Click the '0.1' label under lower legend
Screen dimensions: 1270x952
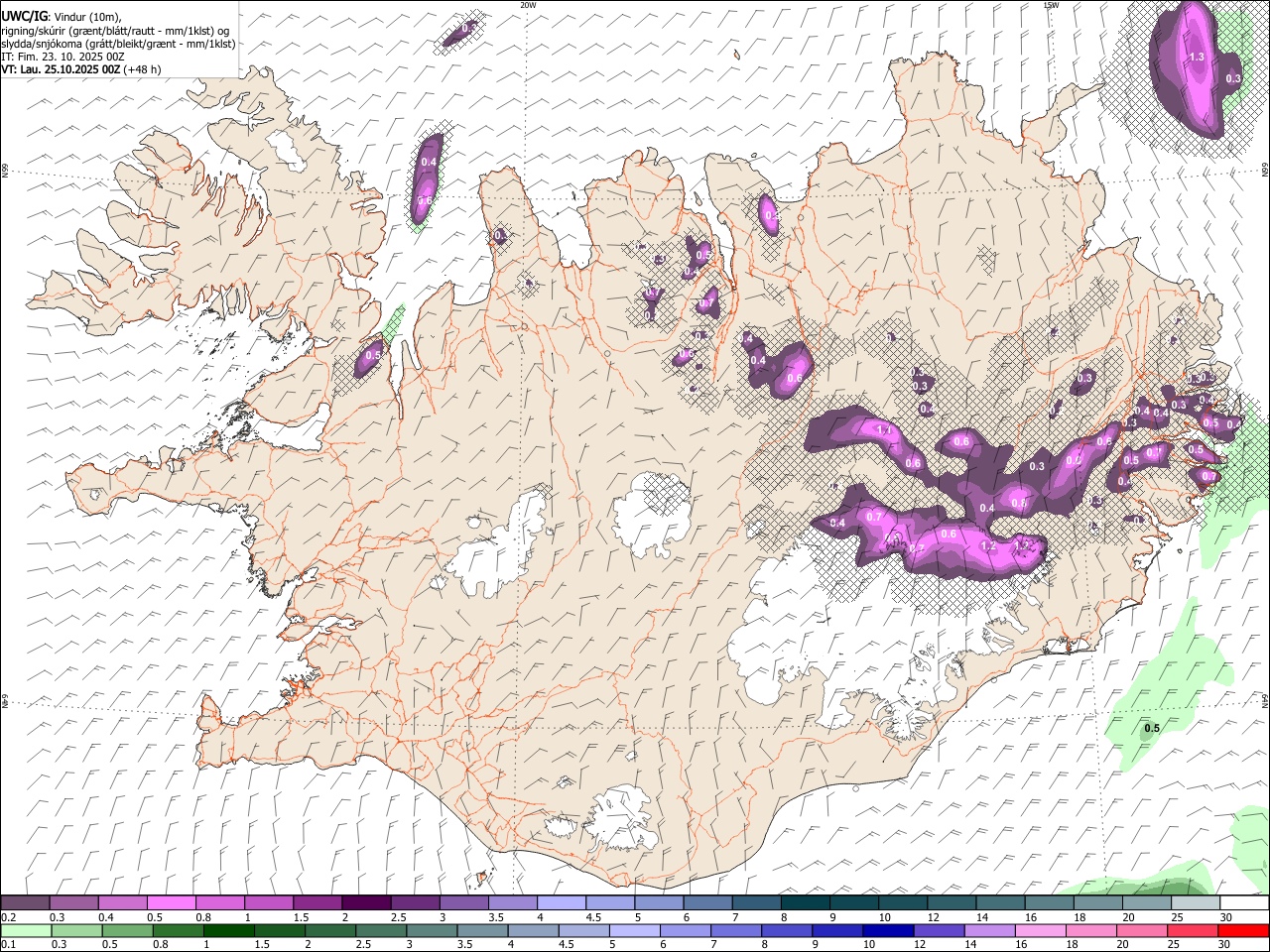point(8,945)
